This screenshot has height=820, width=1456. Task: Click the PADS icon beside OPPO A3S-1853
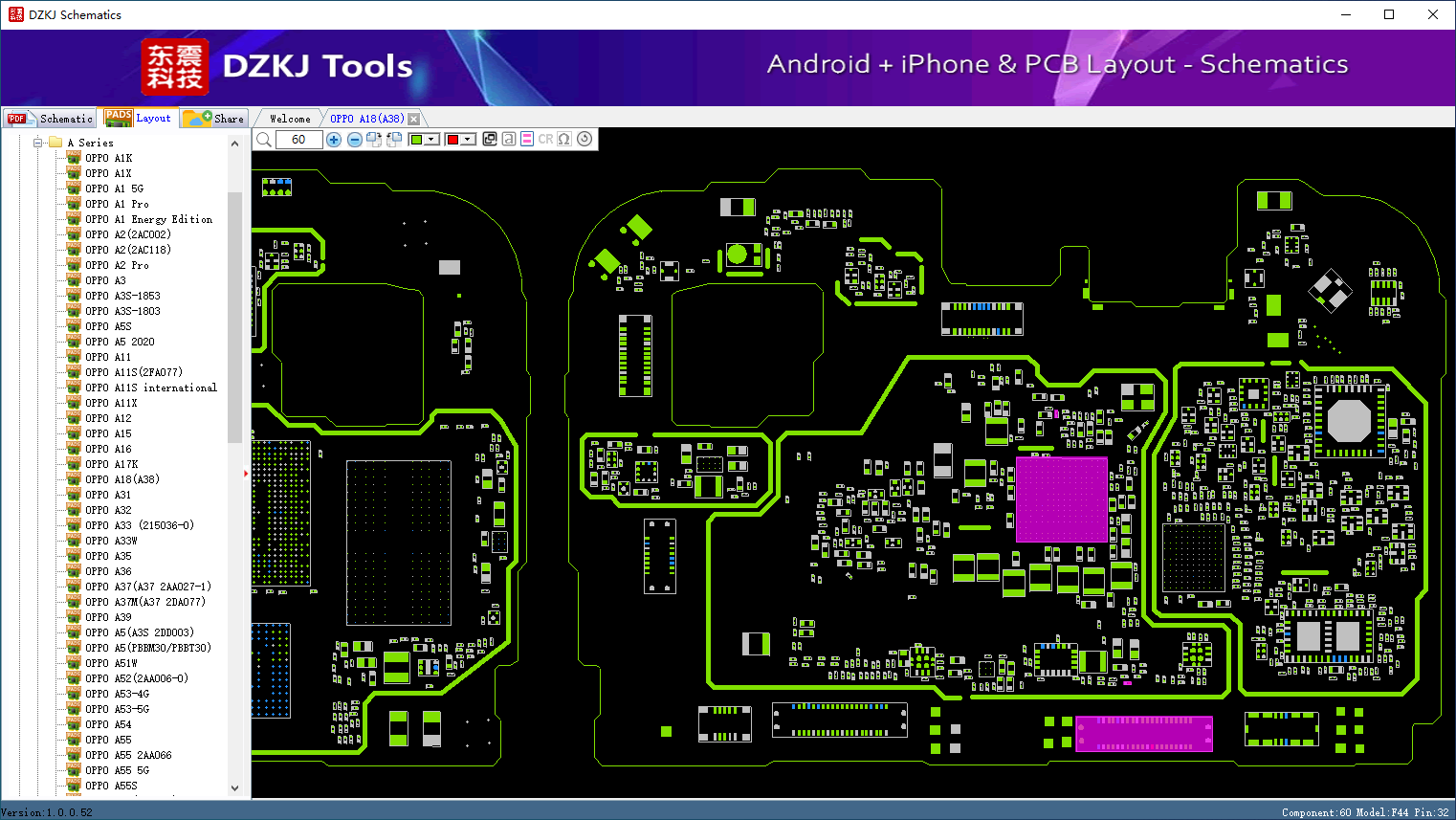[74, 296]
